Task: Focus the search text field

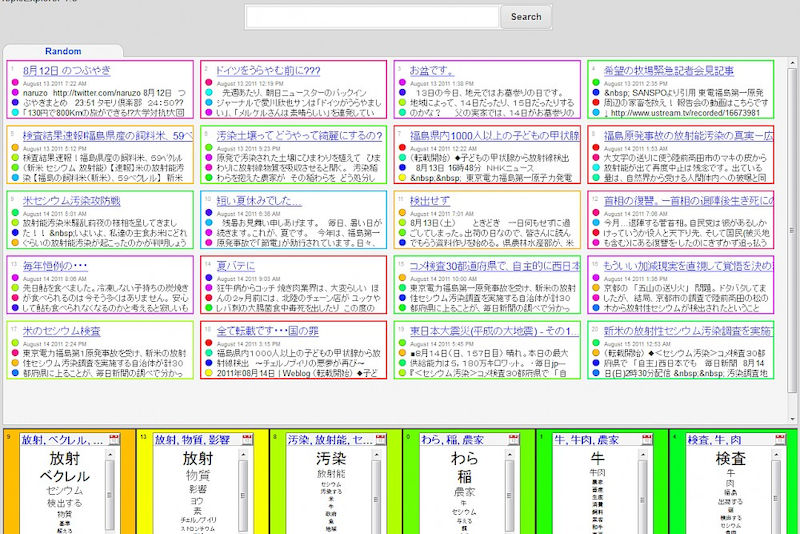Action: click(372, 16)
